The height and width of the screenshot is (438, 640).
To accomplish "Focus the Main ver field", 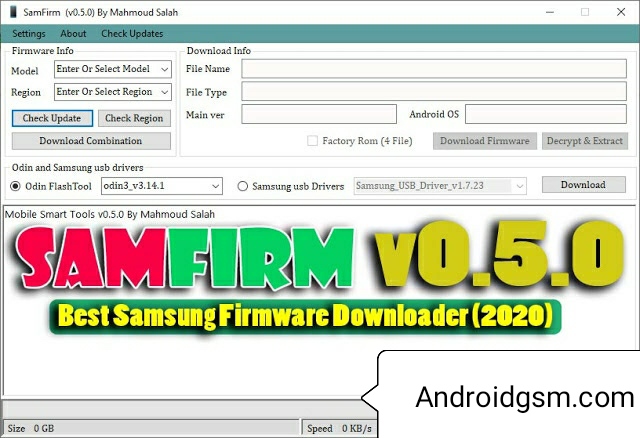I will tap(319, 114).
